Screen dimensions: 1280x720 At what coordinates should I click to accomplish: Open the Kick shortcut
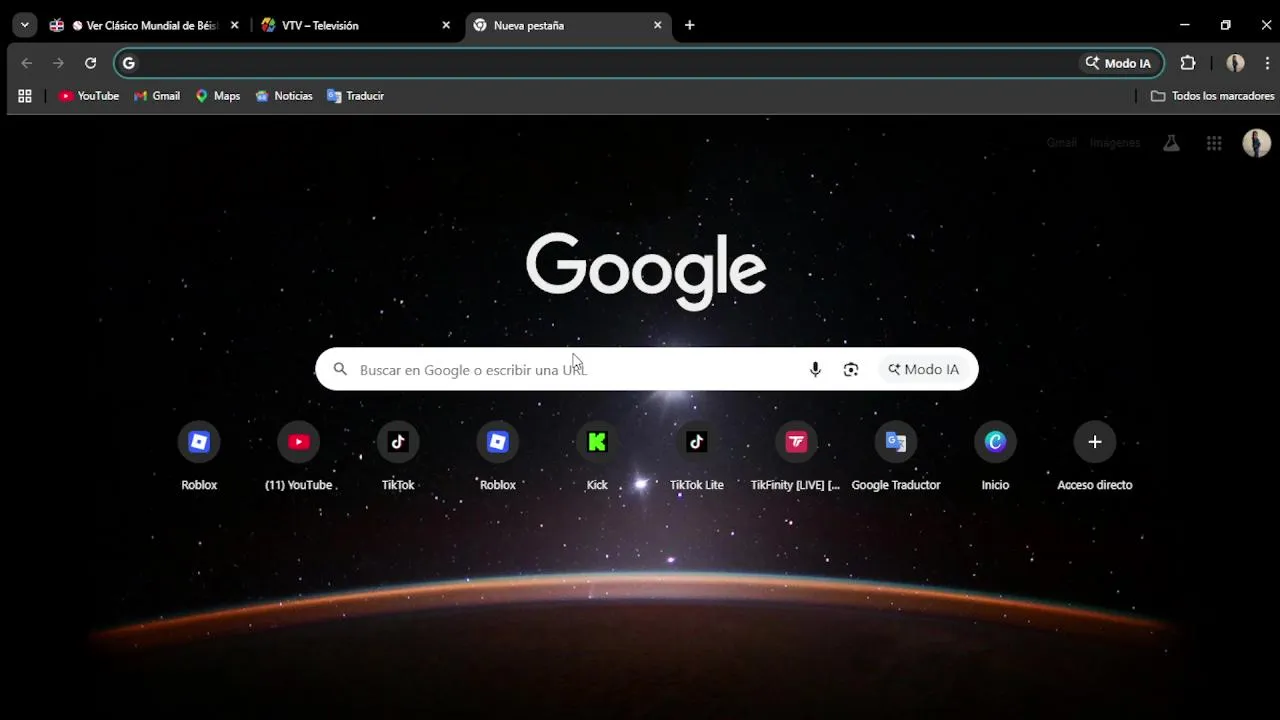coord(597,456)
